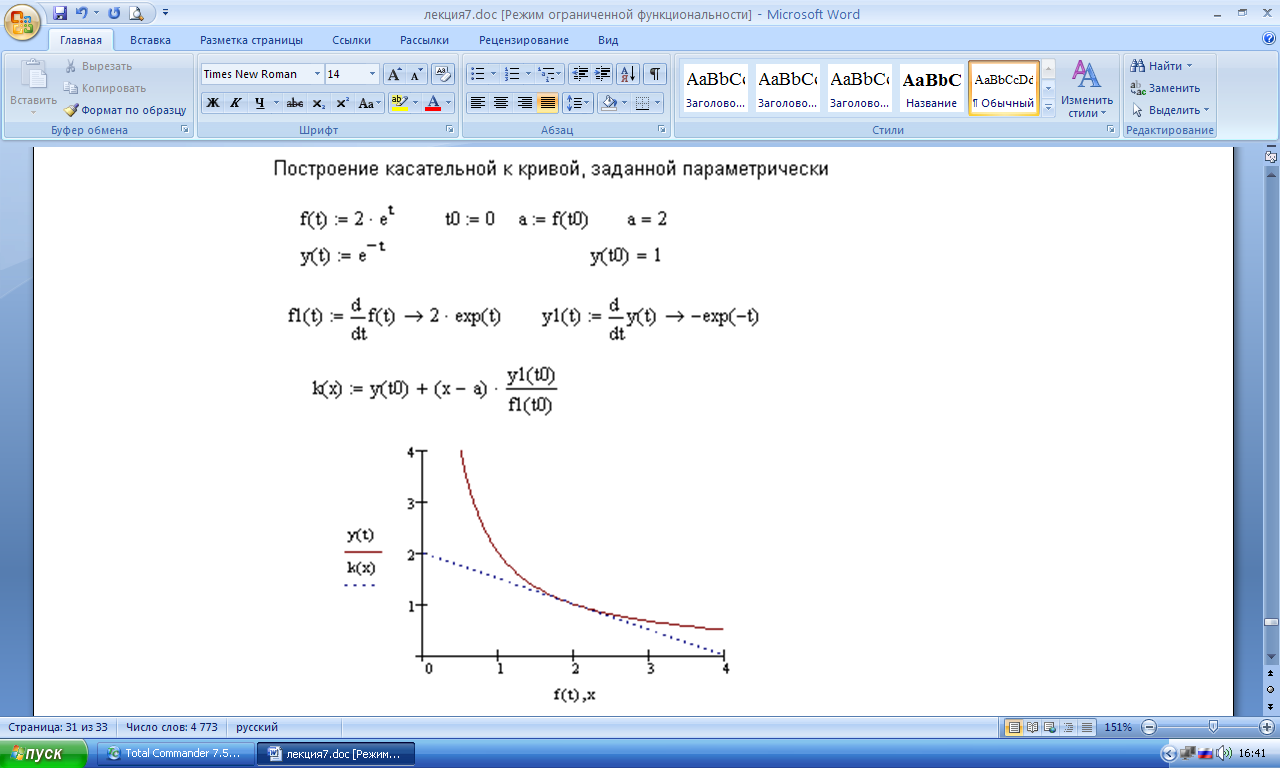This screenshot has width=1280, height=768.
Task: Open line spacing dropdown
Action: pos(578,103)
